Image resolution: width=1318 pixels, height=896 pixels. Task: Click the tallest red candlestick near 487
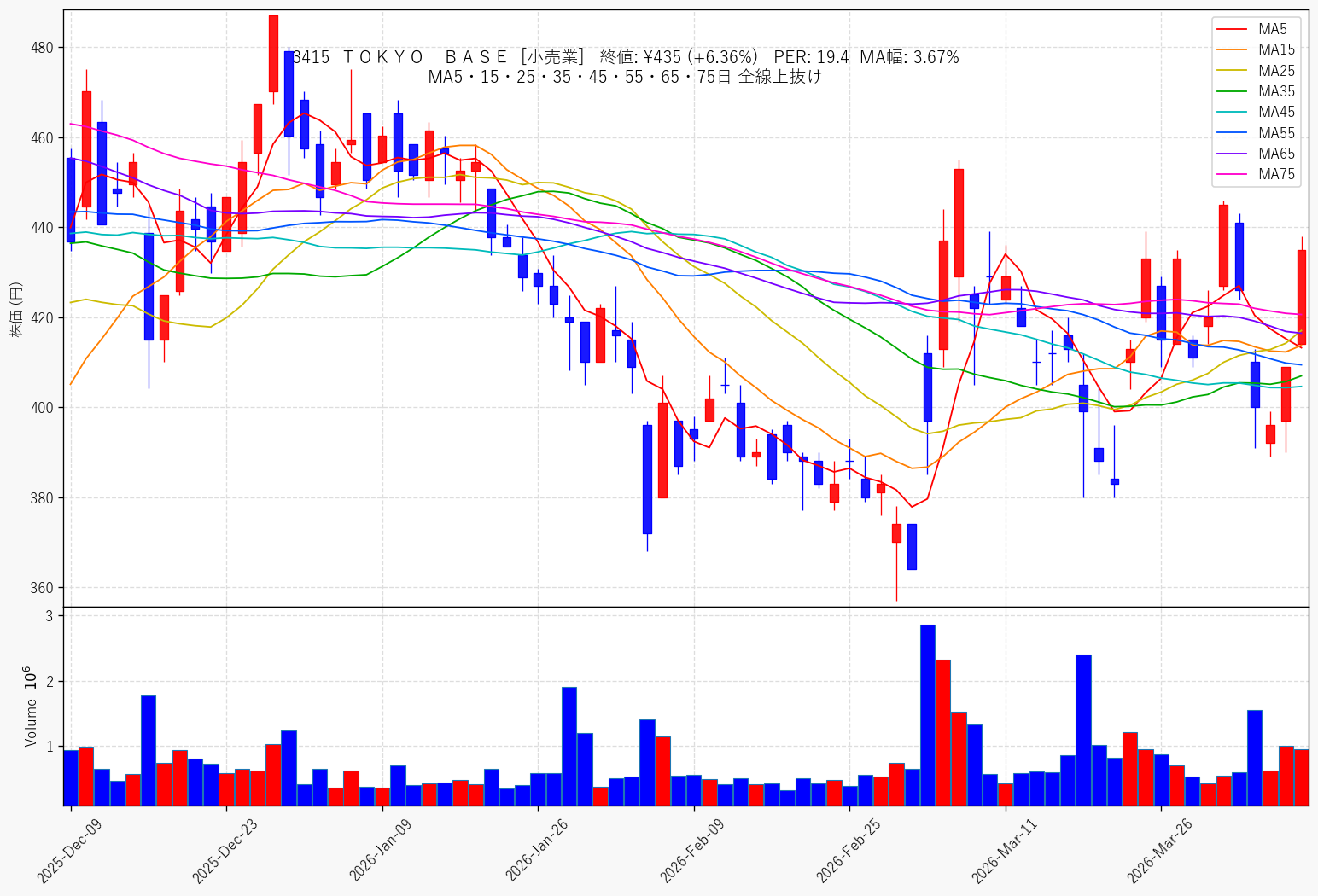click(x=273, y=53)
